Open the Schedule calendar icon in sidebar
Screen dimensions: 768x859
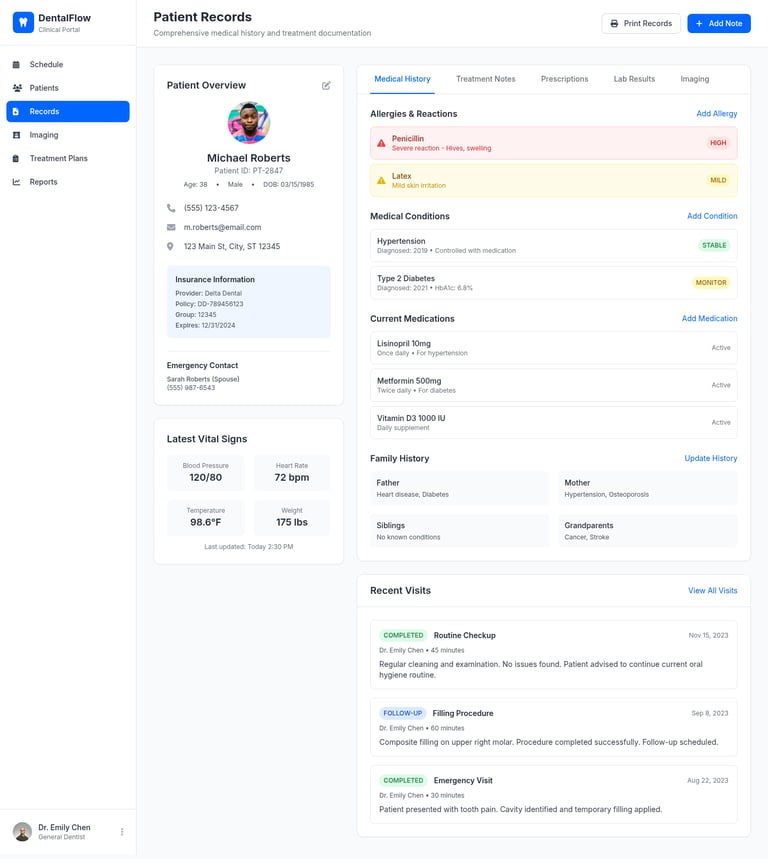(16, 65)
